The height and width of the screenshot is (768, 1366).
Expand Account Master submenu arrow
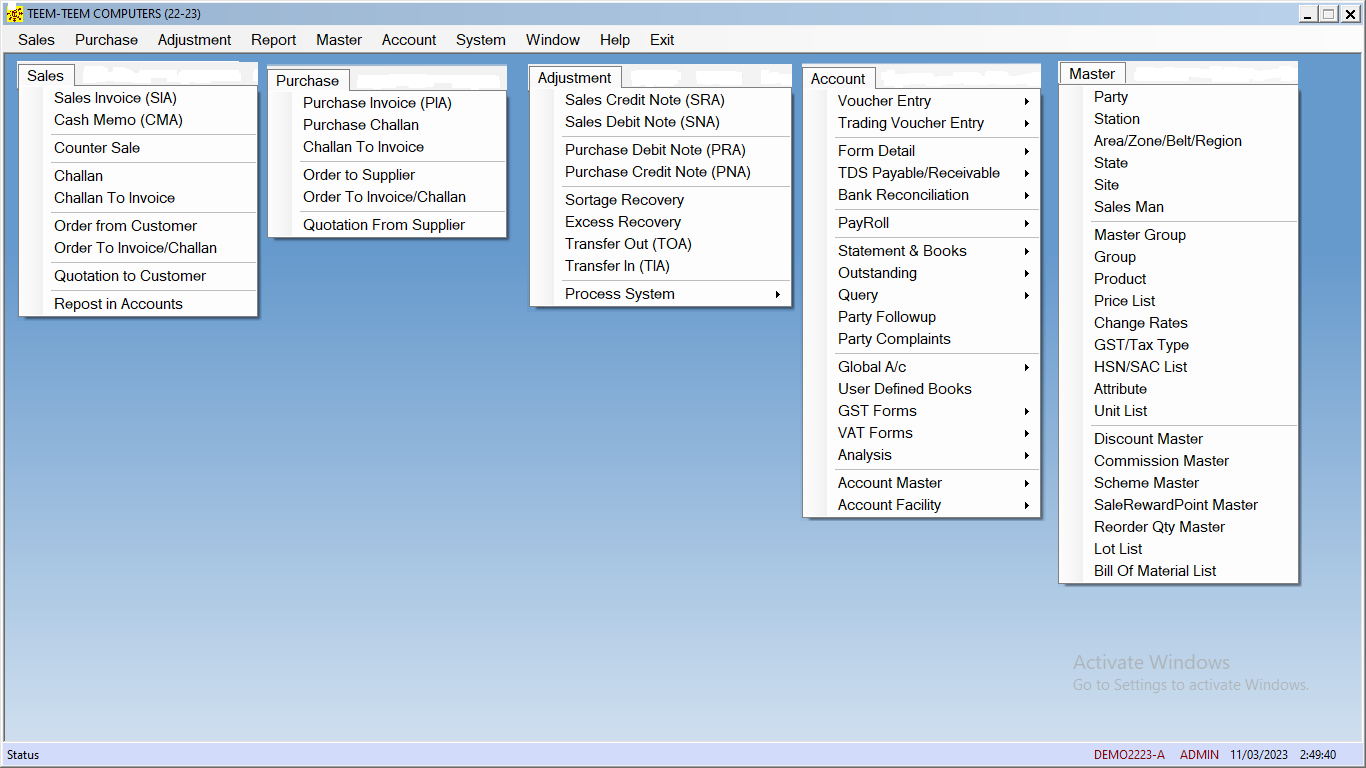pyautogui.click(x=1026, y=483)
